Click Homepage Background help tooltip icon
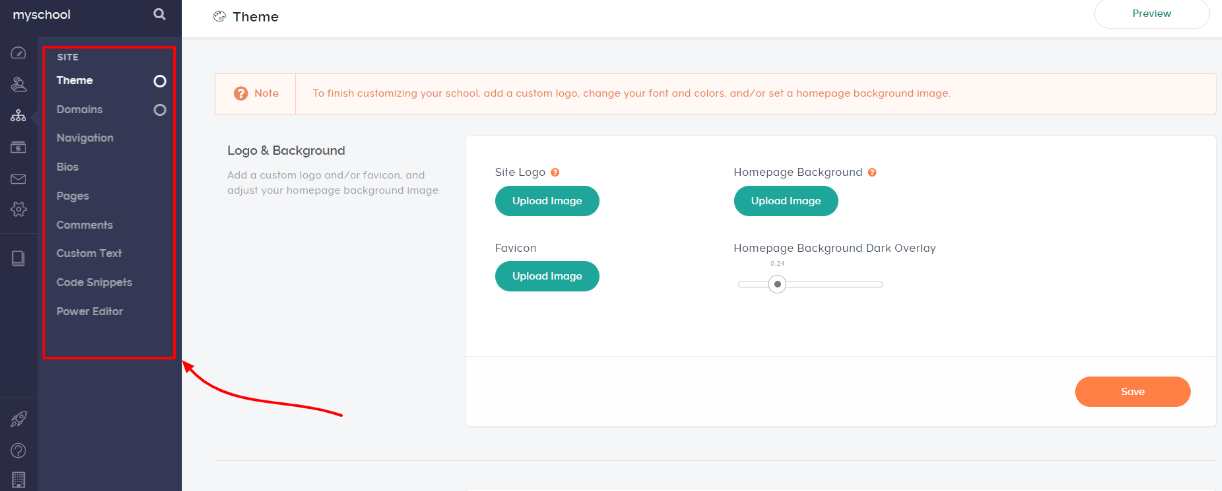 (x=872, y=173)
